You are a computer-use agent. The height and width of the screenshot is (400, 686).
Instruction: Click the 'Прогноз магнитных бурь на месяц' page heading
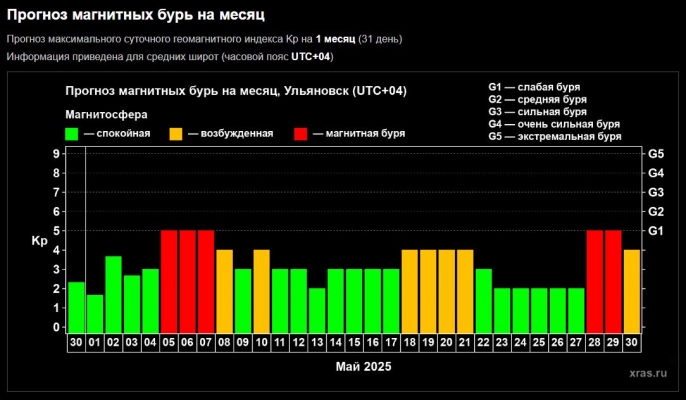pos(129,14)
